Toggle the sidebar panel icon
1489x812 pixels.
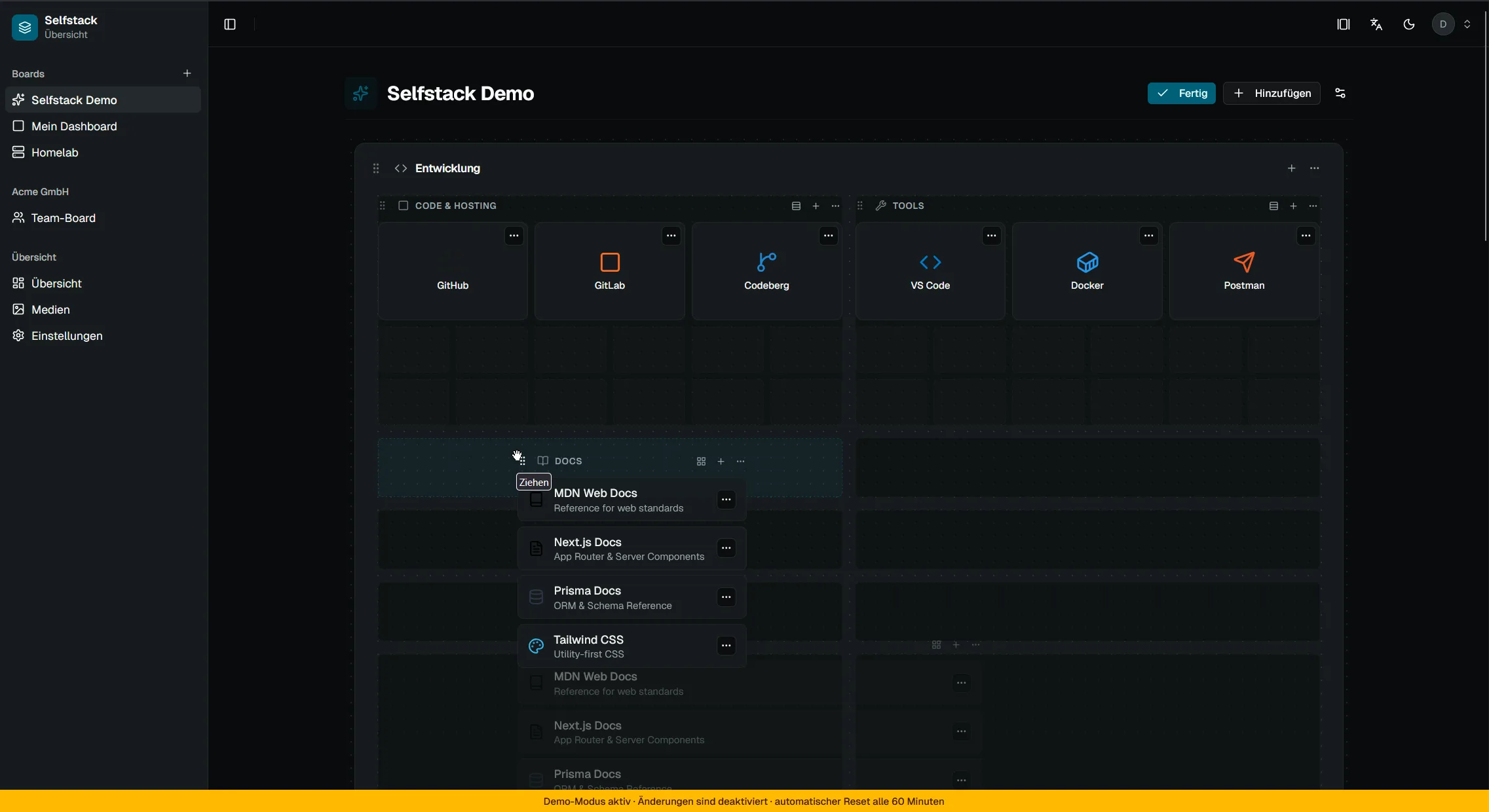click(x=230, y=24)
